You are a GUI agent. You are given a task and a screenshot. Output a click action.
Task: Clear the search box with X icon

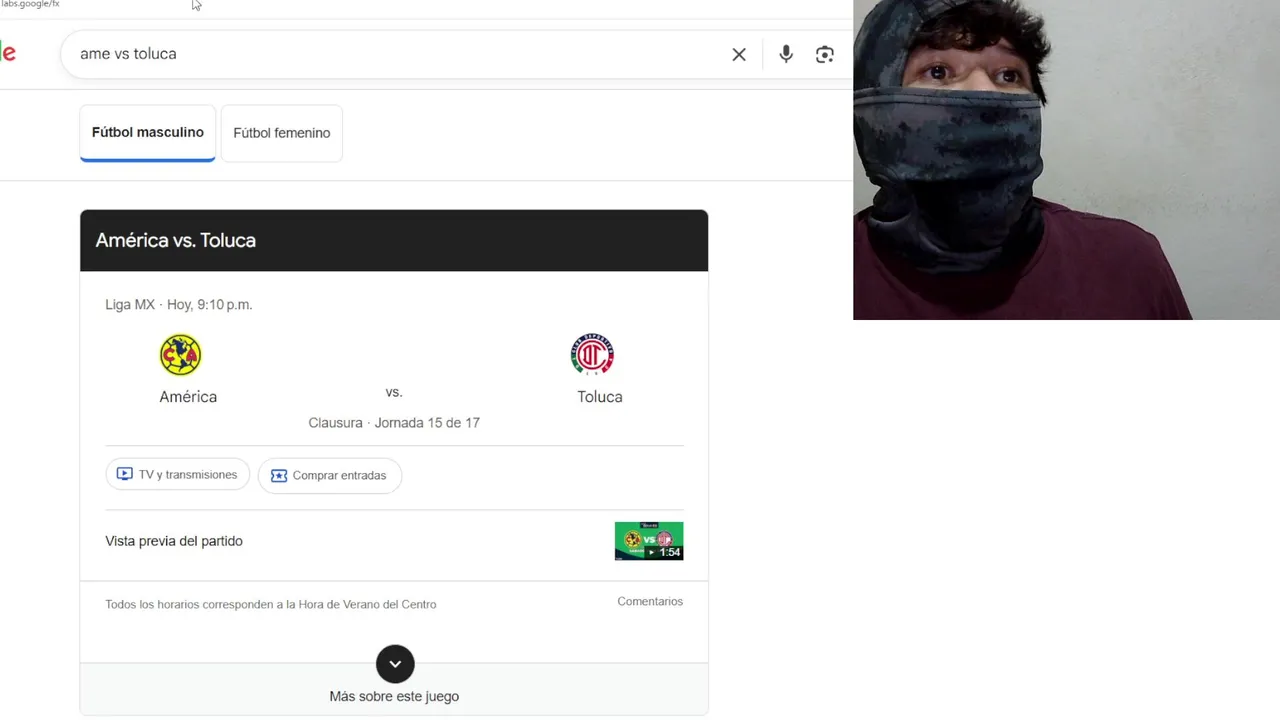click(739, 55)
